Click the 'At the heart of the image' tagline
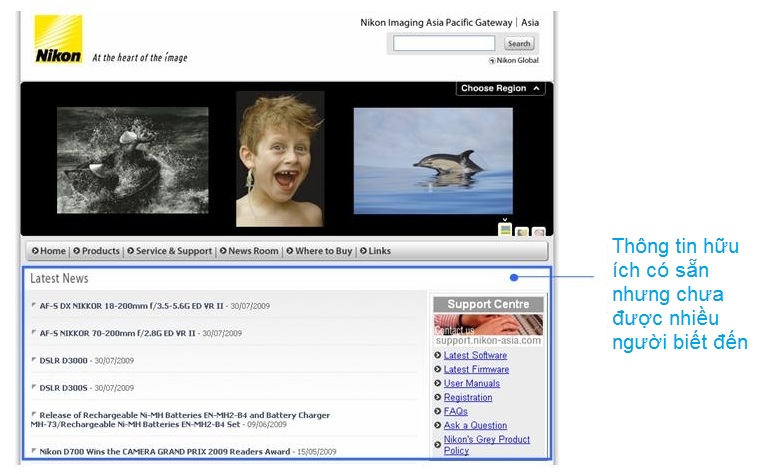The width and height of the screenshot is (771, 474). tap(140, 57)
